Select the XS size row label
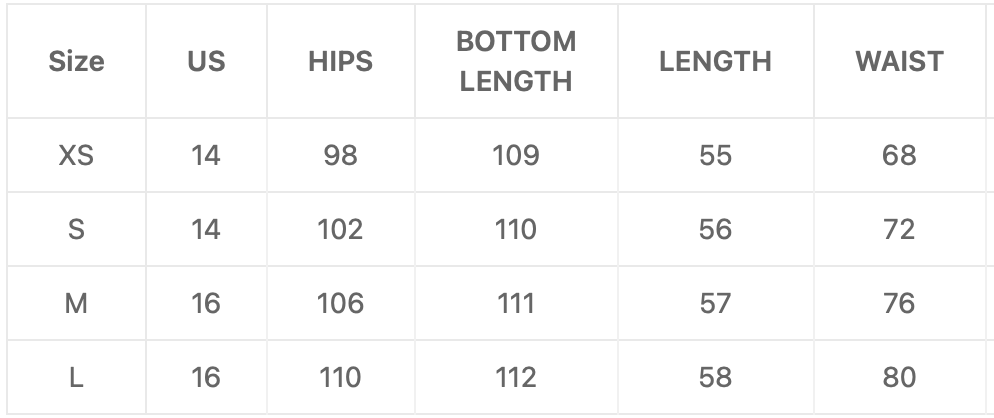The image size is (994, 418). [76, 155]
